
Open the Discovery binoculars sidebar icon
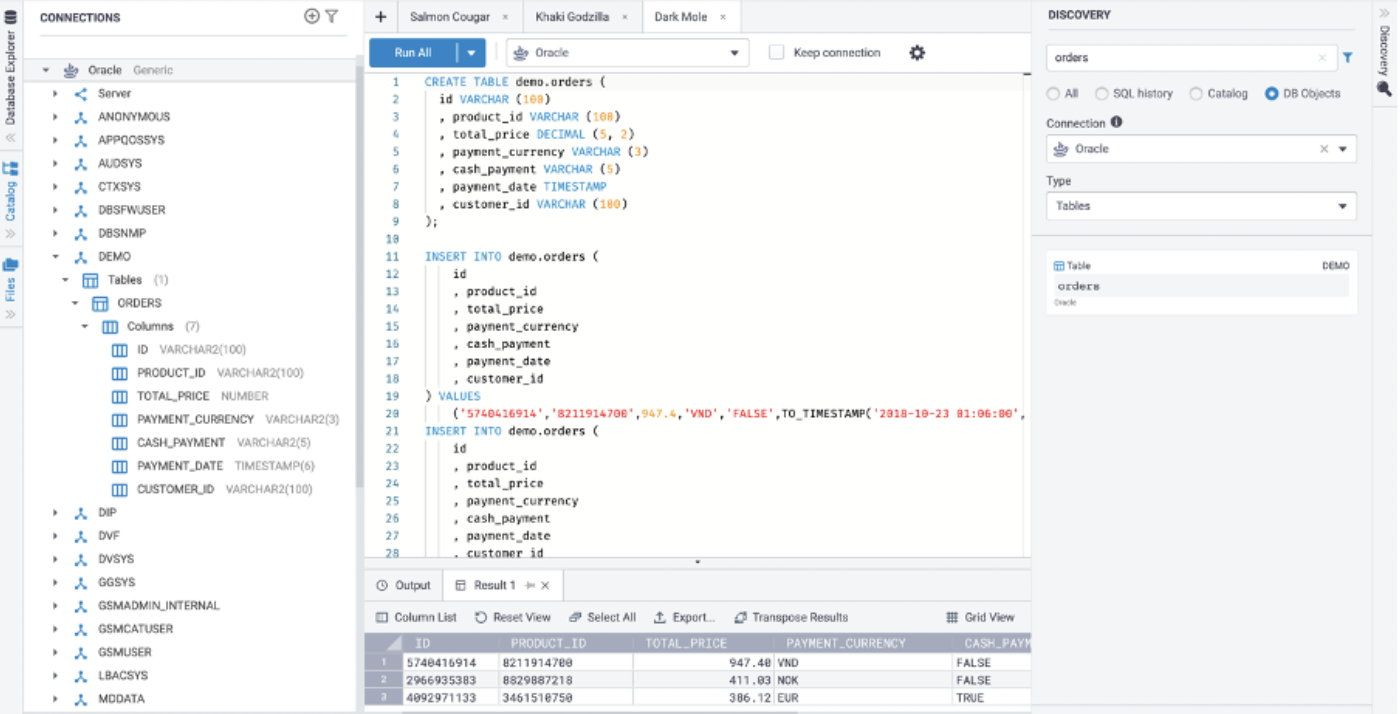1385,88
